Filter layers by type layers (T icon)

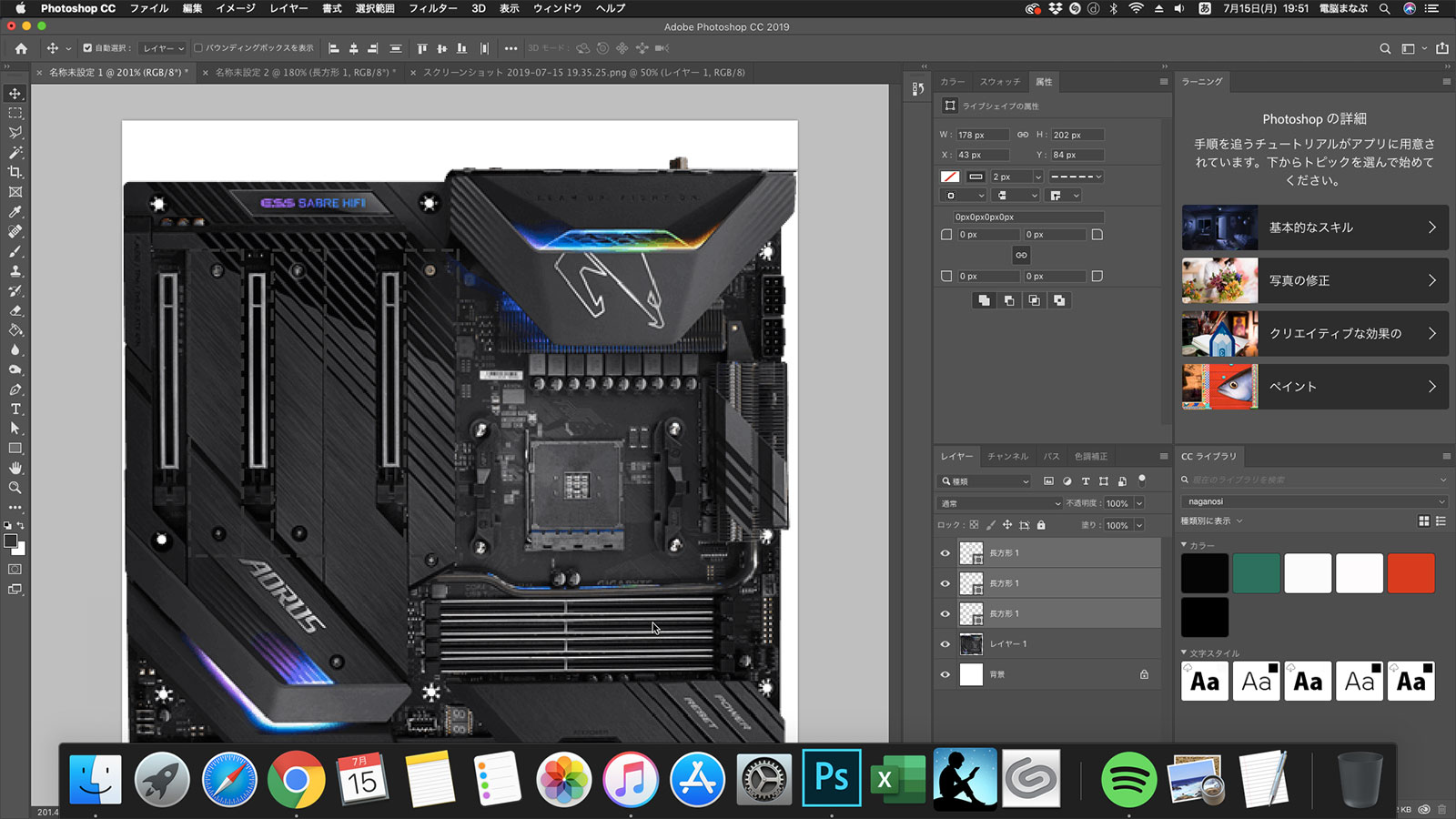point(1086,481)
